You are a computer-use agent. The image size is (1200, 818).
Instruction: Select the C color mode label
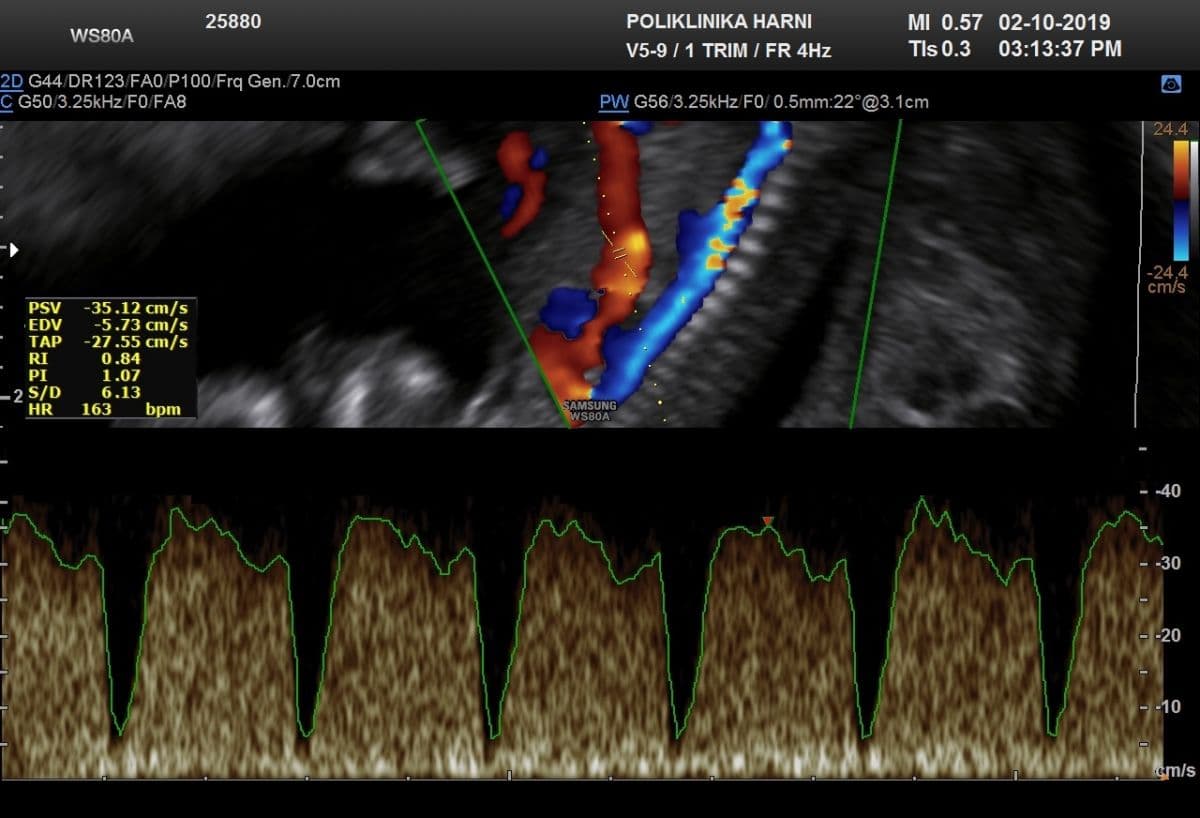tap(8, 101)
